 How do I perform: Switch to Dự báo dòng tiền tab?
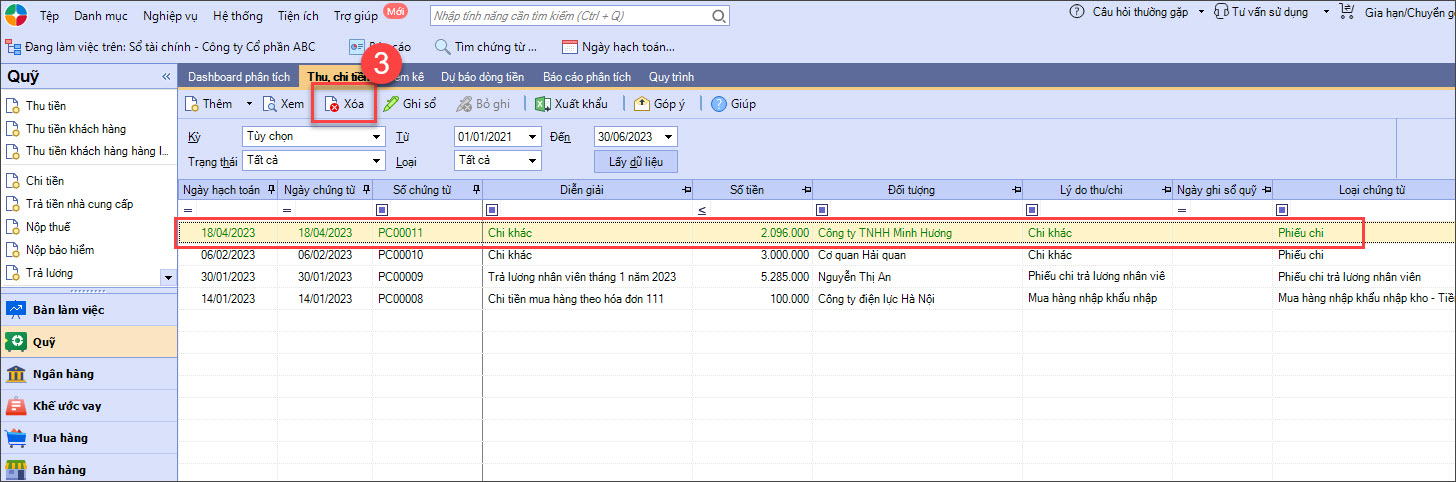click(482, 77)
